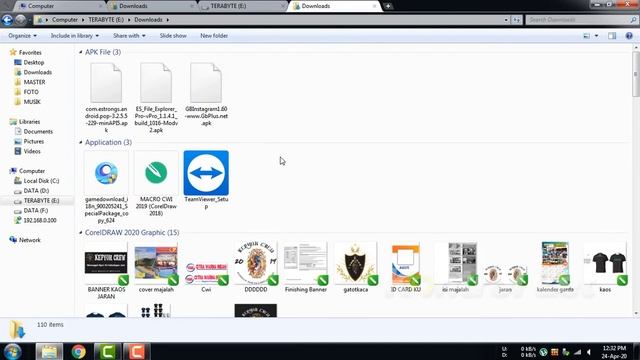The image size is (640, 360).
Task: Open DATA (F:) drive
Action: (x=36, y=210)
